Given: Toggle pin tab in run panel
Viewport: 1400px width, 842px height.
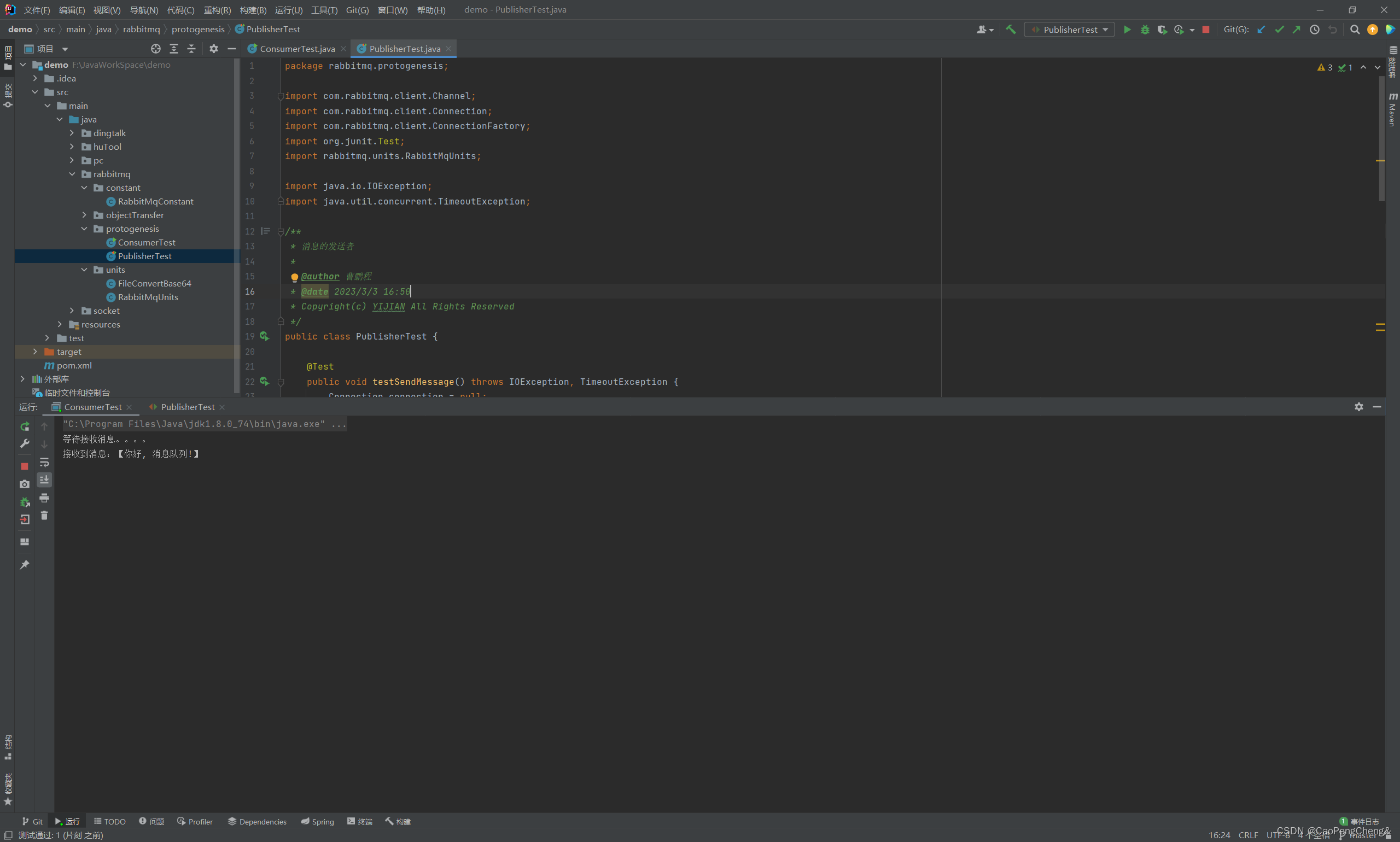Looking at the screenshot, I should [25, 565].
